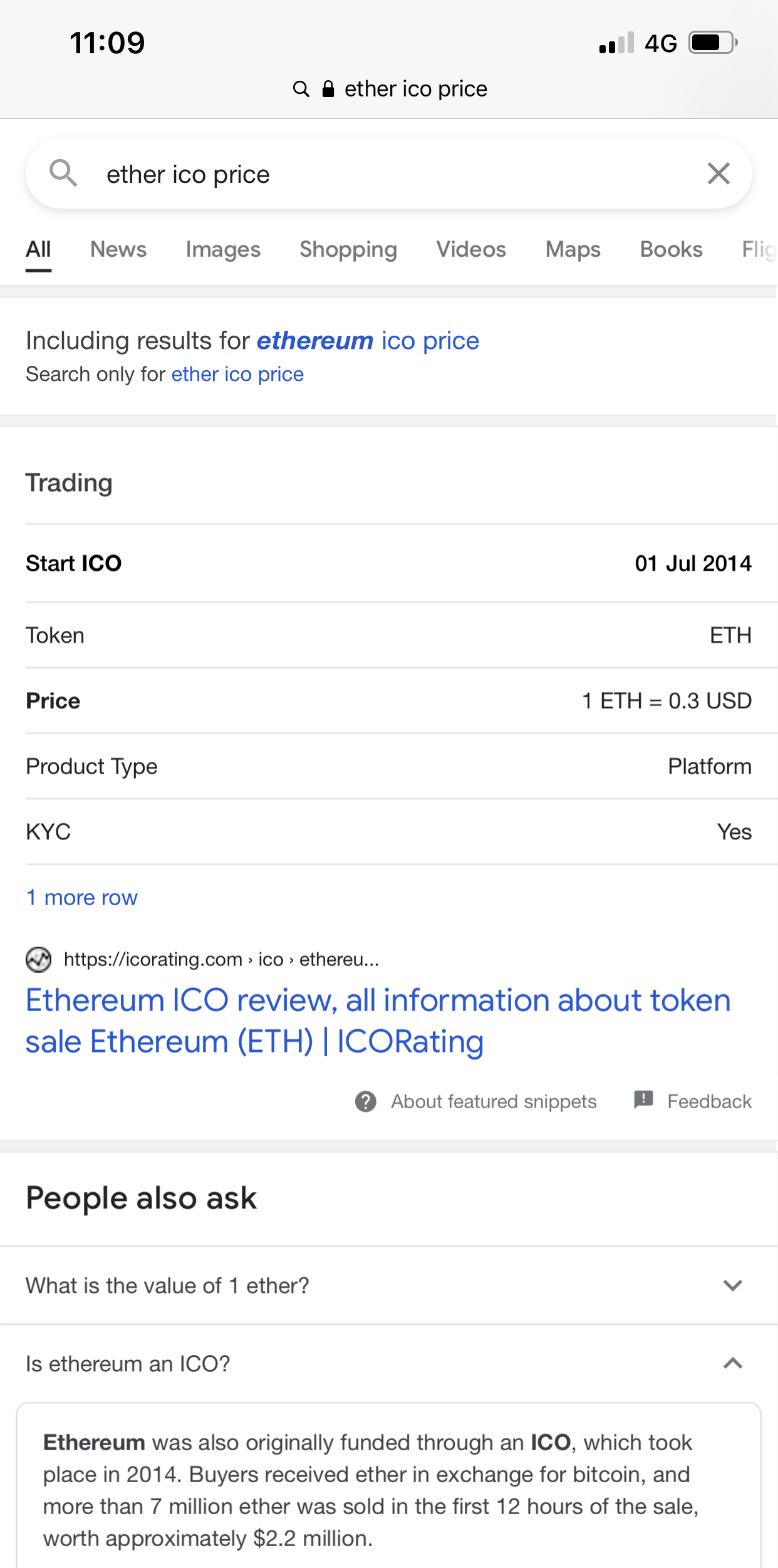Open "About featured snippets" info
Screen dimensions: 778x1568
tap(494, 1101)
